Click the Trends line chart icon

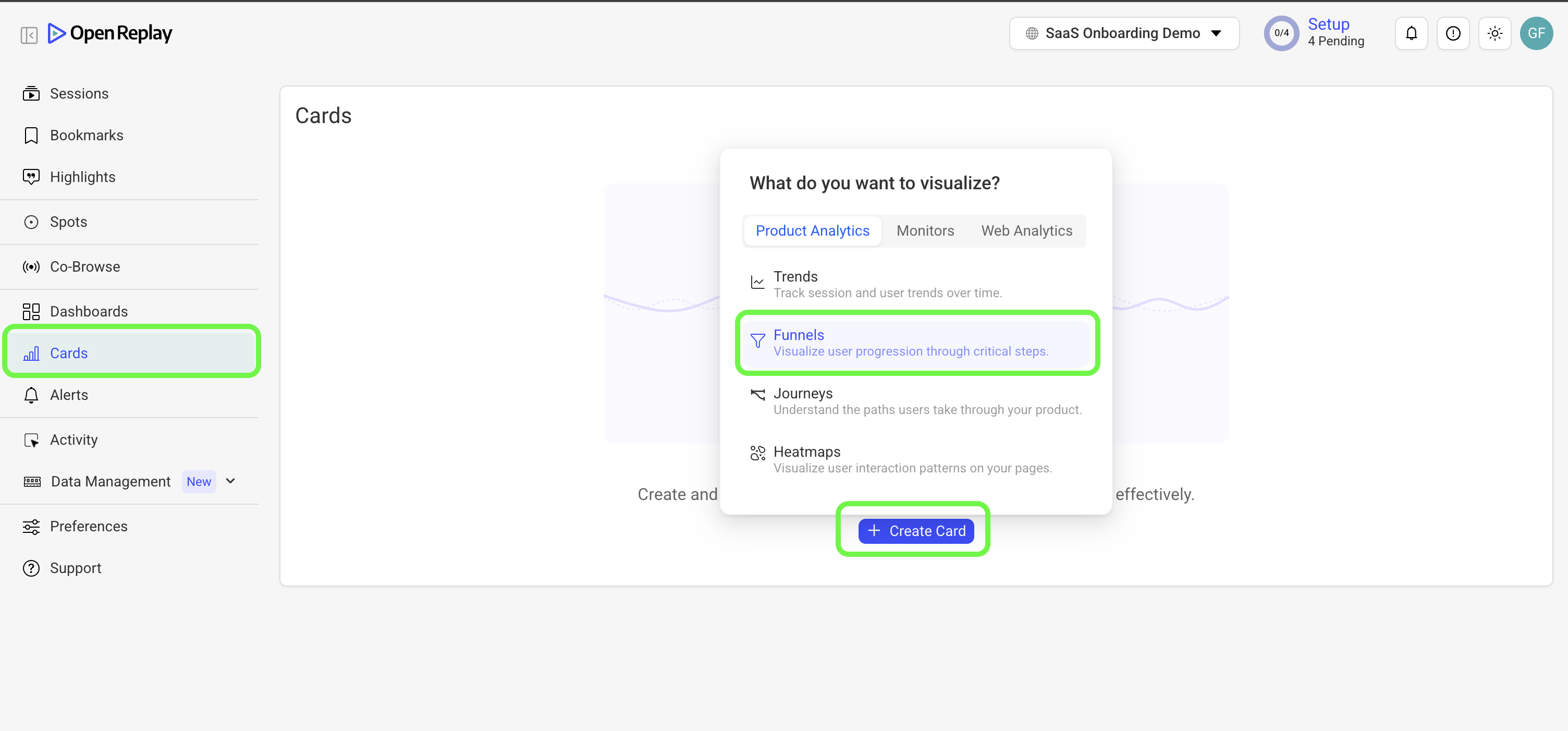(x=758, y=282)
